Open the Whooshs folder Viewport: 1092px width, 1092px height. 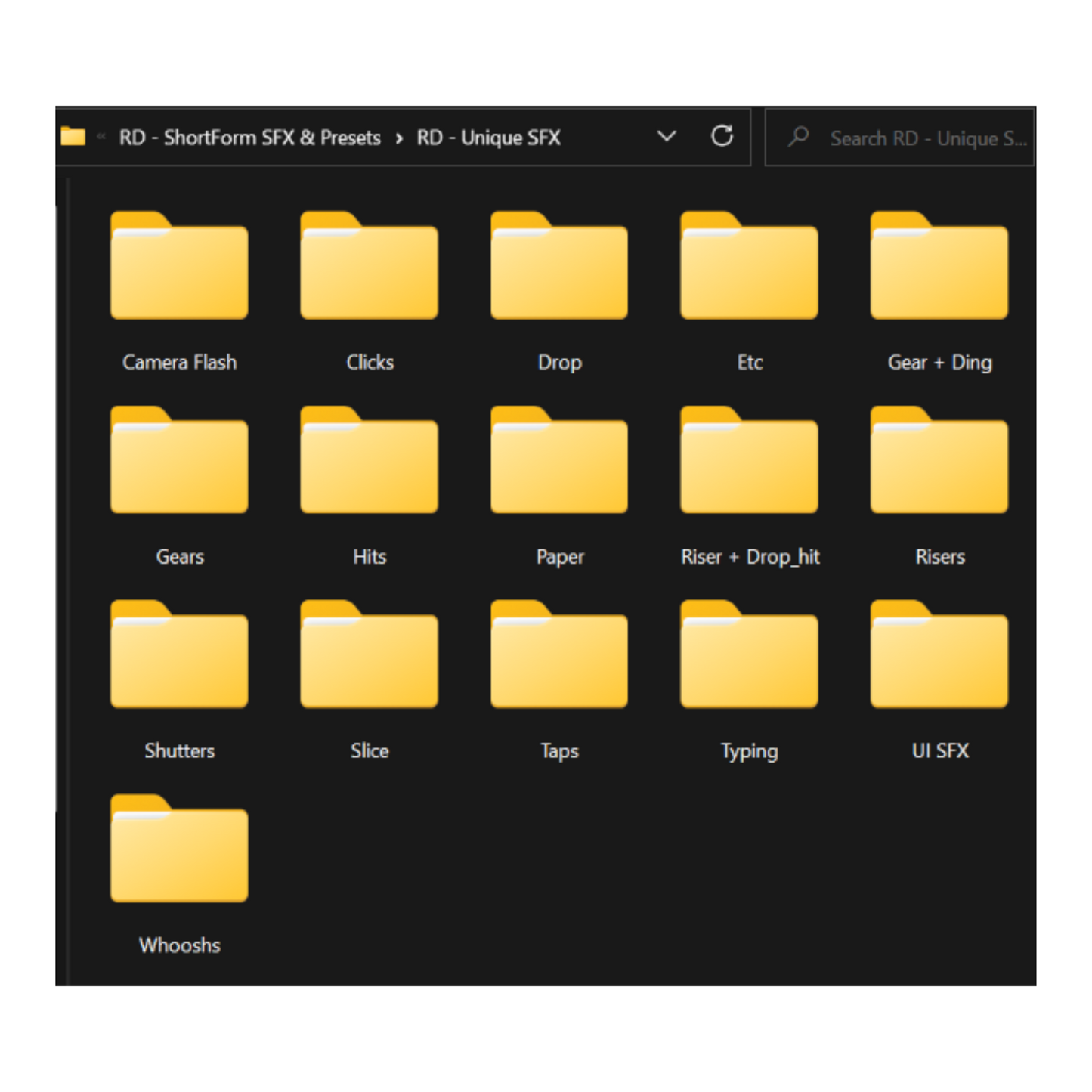(x=179, y=849)
